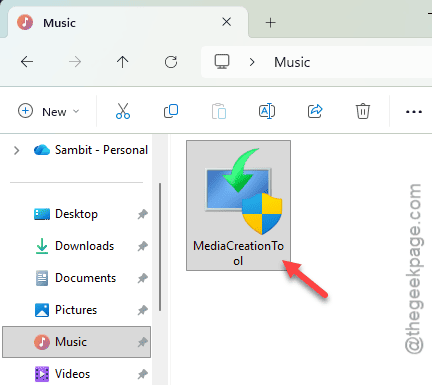The image size is (432, 385).
Task: Click the pin icon next to Downloads
Action: point(143,246)
